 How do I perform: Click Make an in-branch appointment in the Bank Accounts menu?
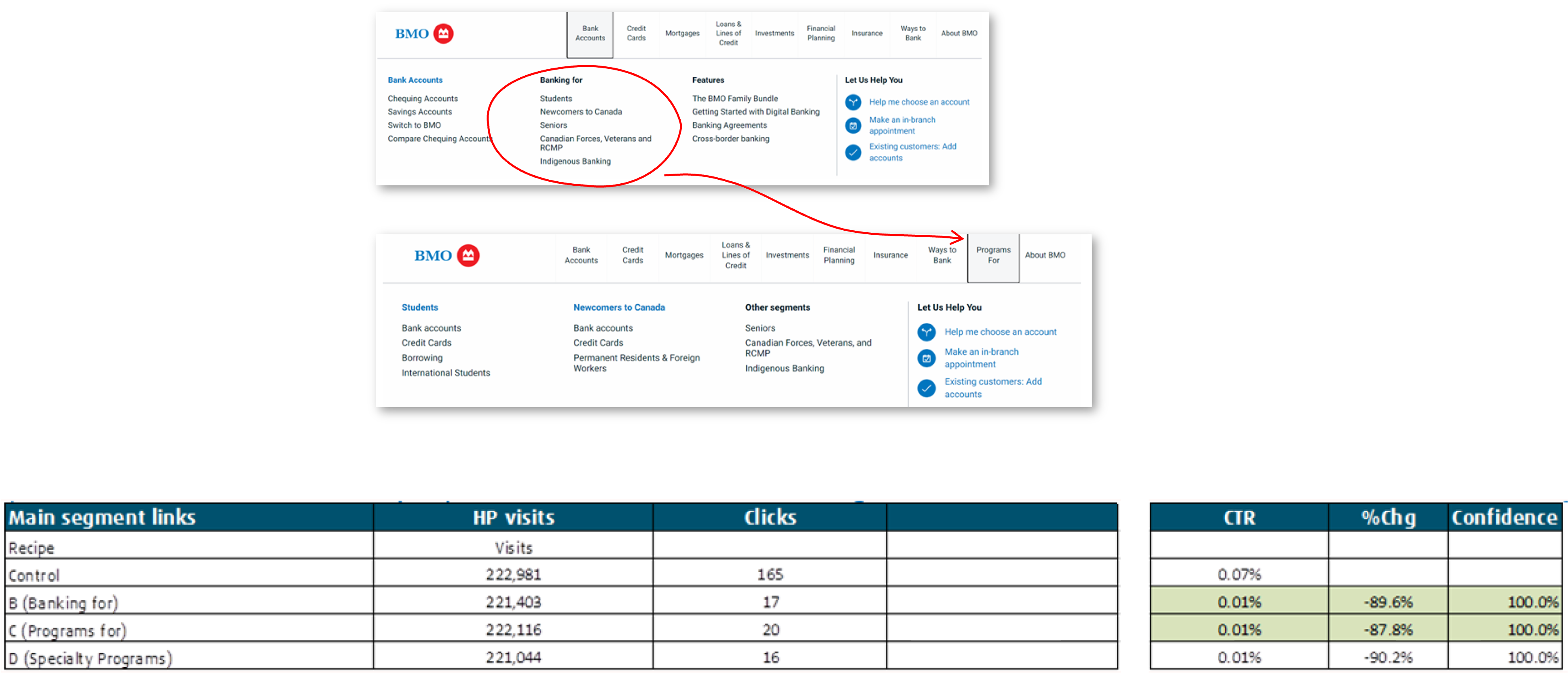click(x=902, y=125)
